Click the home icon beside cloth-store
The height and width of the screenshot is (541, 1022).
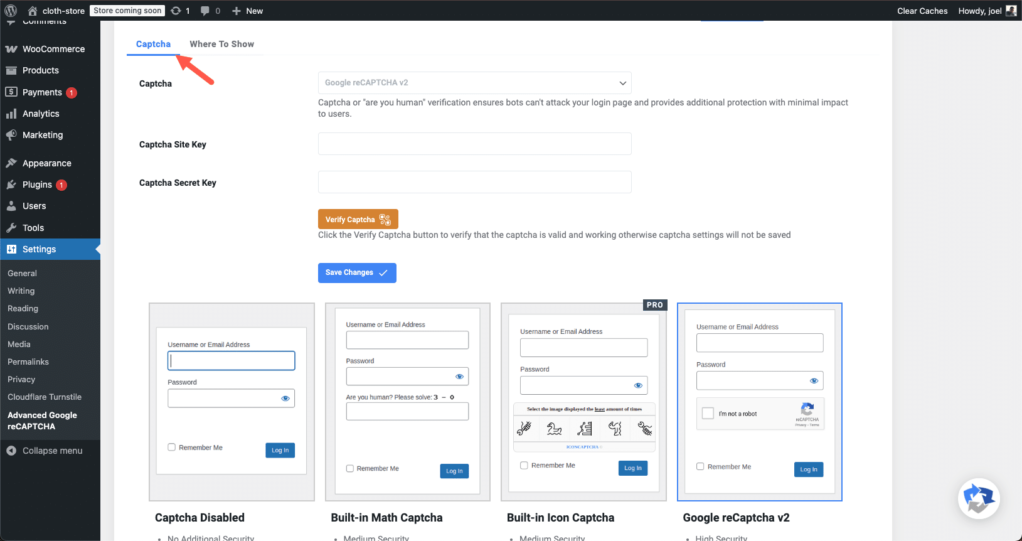33,10
